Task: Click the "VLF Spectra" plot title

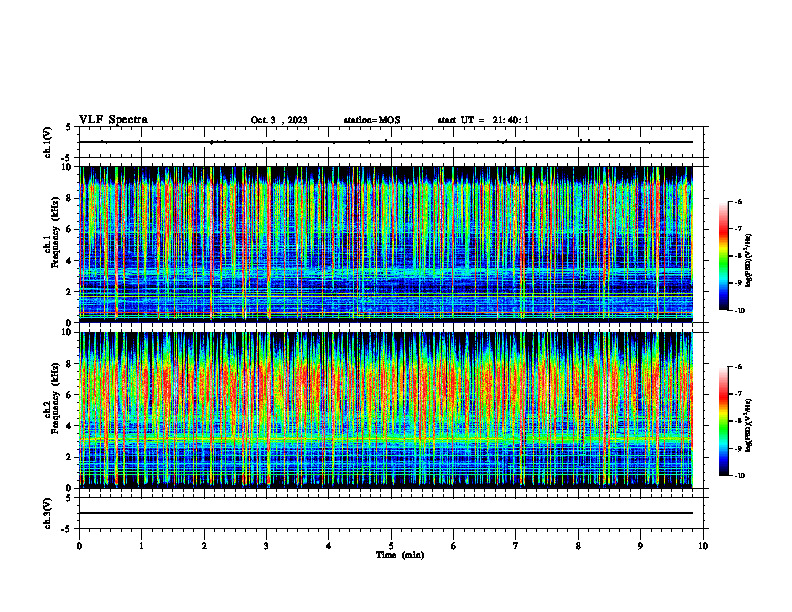Action: click(x=113, y=120)
